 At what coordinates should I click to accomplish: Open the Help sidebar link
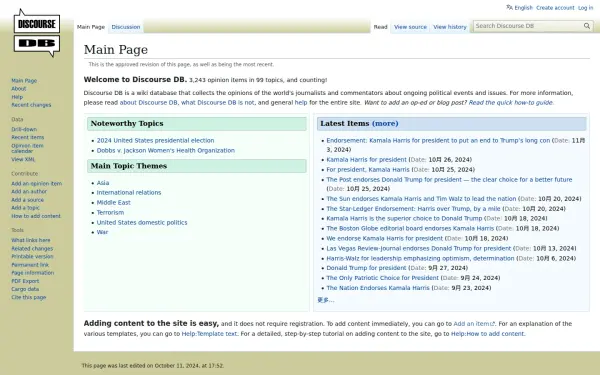pyautogui.click(x=17, y=97)
